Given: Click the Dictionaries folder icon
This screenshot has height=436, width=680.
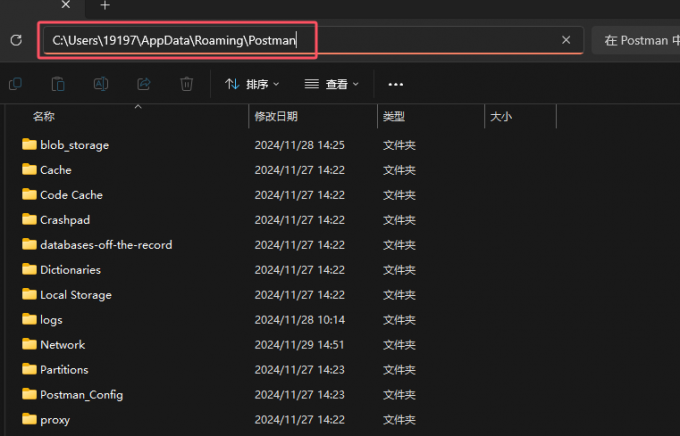Looking at the screenshot, I should point(29,269).
